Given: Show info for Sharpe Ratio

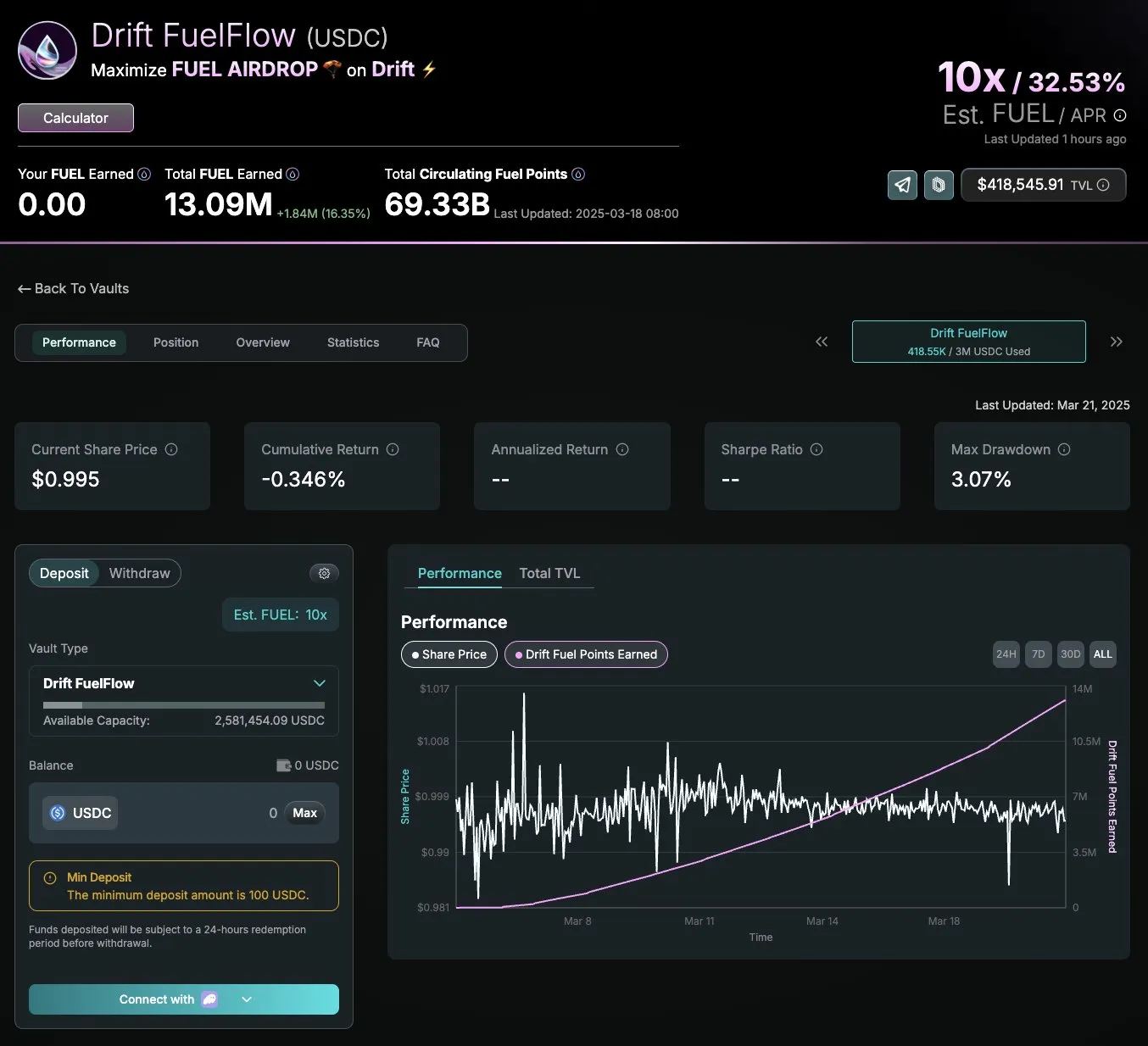Looking at the screenshot, I should tap(816, 449).
